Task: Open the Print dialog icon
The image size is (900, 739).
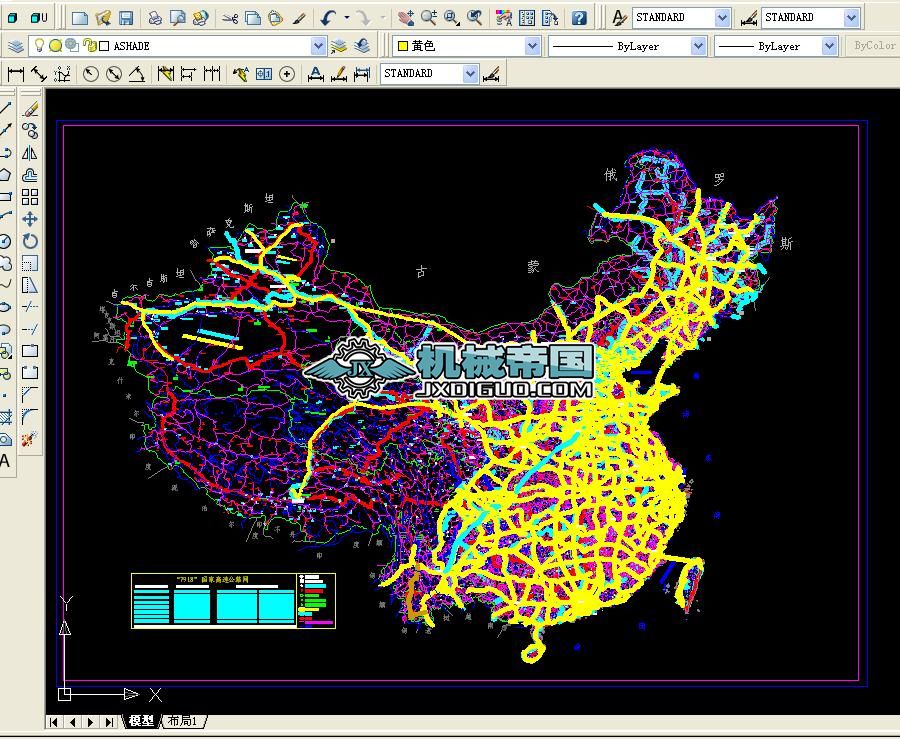Action: click(154, 16)
